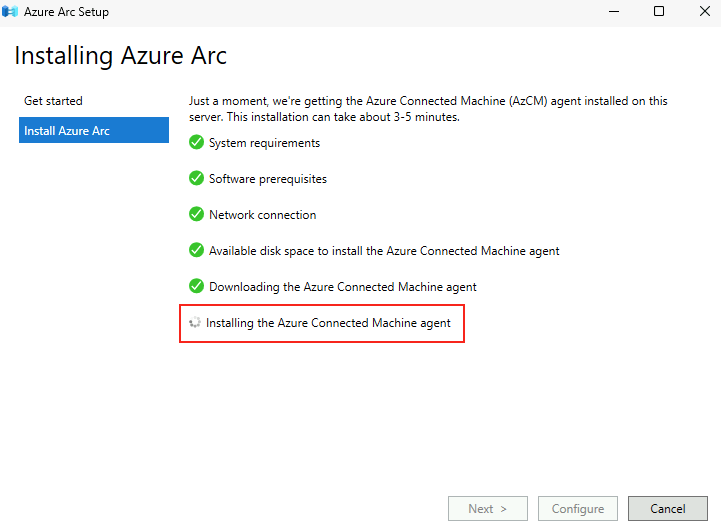Maximize the Azure Arc Setup window
Viewport: 721px width, 530px height.
(659, 11)
